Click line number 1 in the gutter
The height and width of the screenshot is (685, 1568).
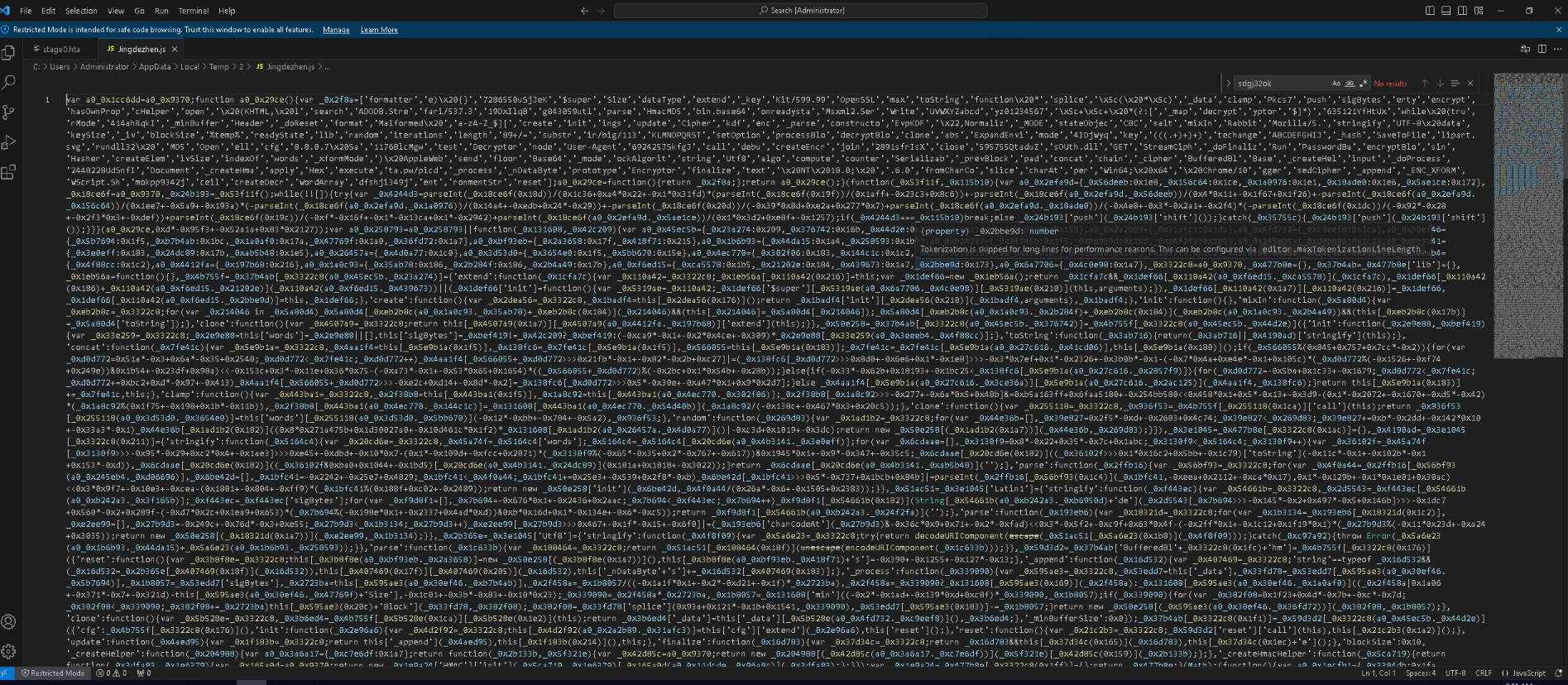tap(47, 99)
